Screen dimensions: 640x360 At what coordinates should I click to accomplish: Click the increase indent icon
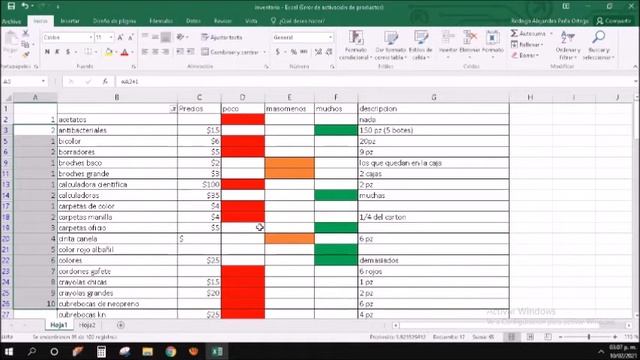pos(191,52)
